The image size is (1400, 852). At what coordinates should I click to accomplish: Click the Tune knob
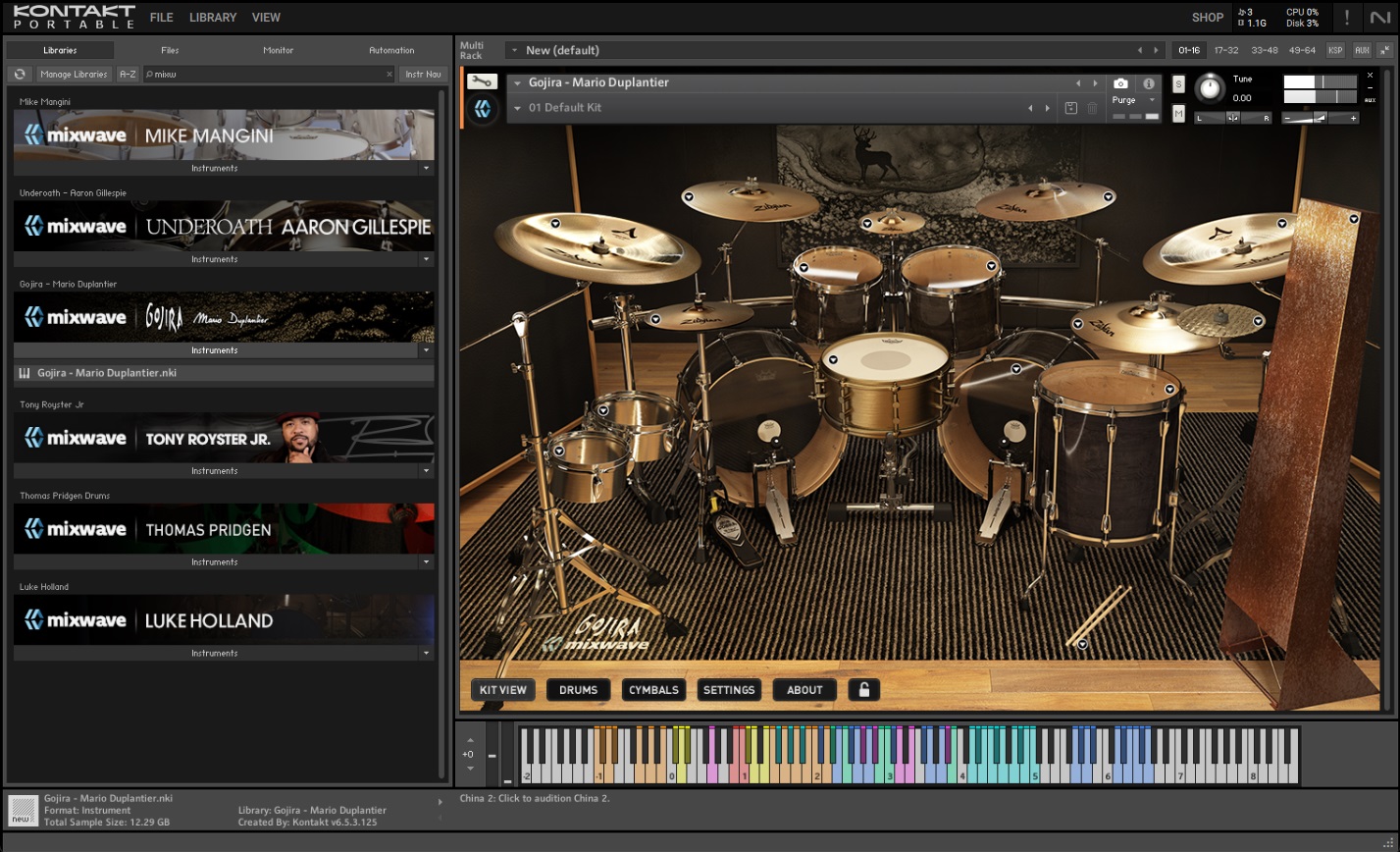coord(1211,89)
